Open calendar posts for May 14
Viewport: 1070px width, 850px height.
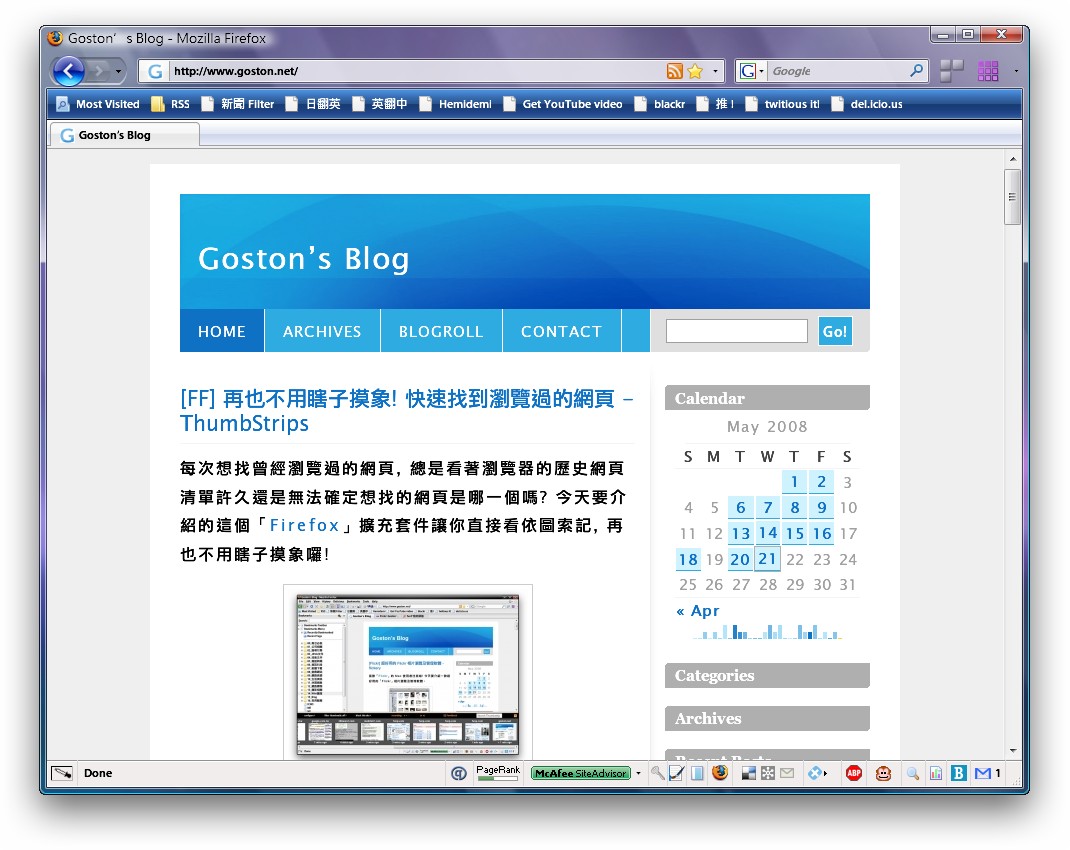(x=768, y=533)
